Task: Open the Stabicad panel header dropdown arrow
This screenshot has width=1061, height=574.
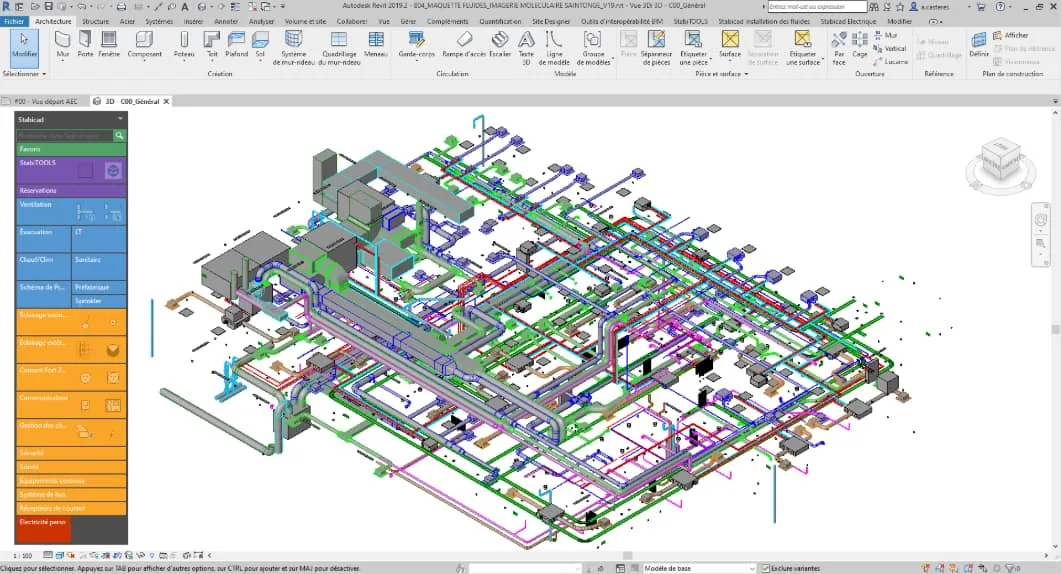Action: click(120, 119)
